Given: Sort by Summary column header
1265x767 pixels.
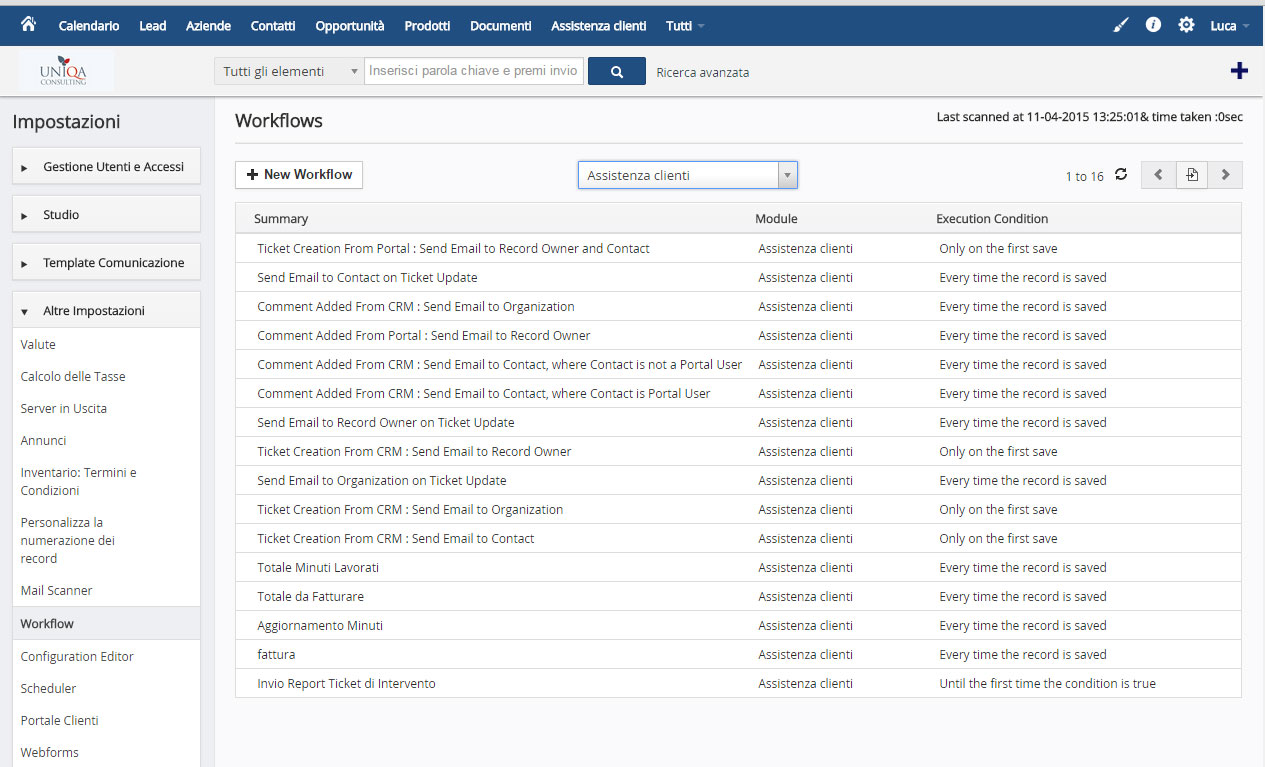Looking at the screenshot, I should tap(281, 219).
